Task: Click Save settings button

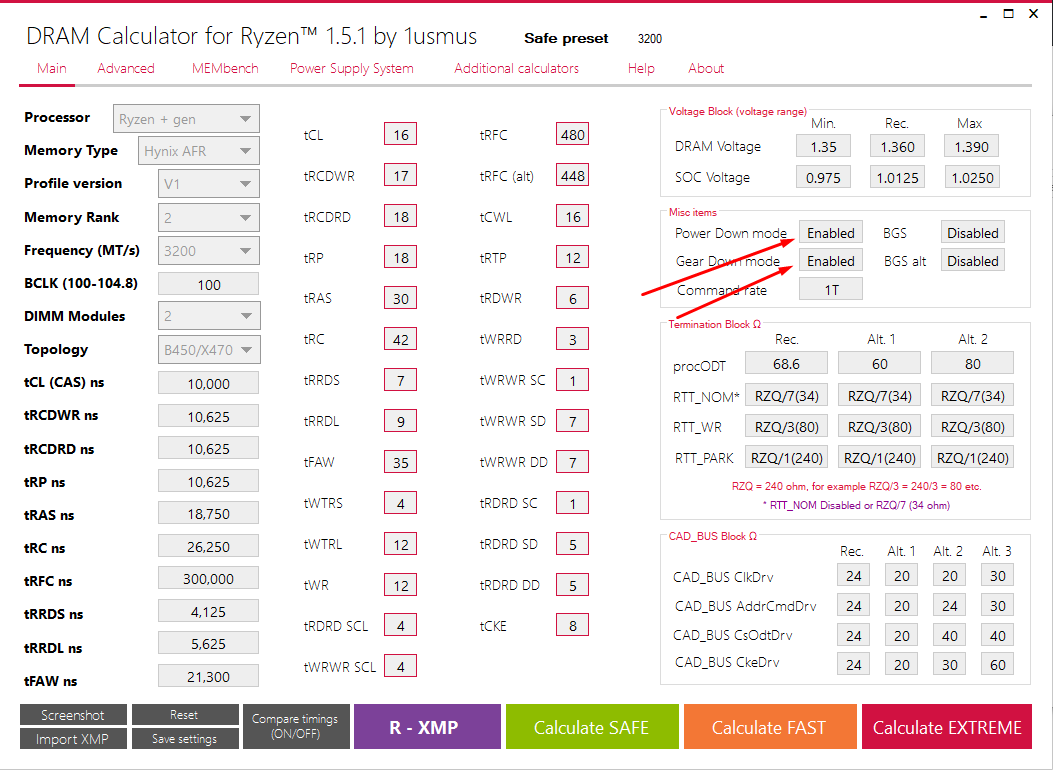Action: [185, 739]
